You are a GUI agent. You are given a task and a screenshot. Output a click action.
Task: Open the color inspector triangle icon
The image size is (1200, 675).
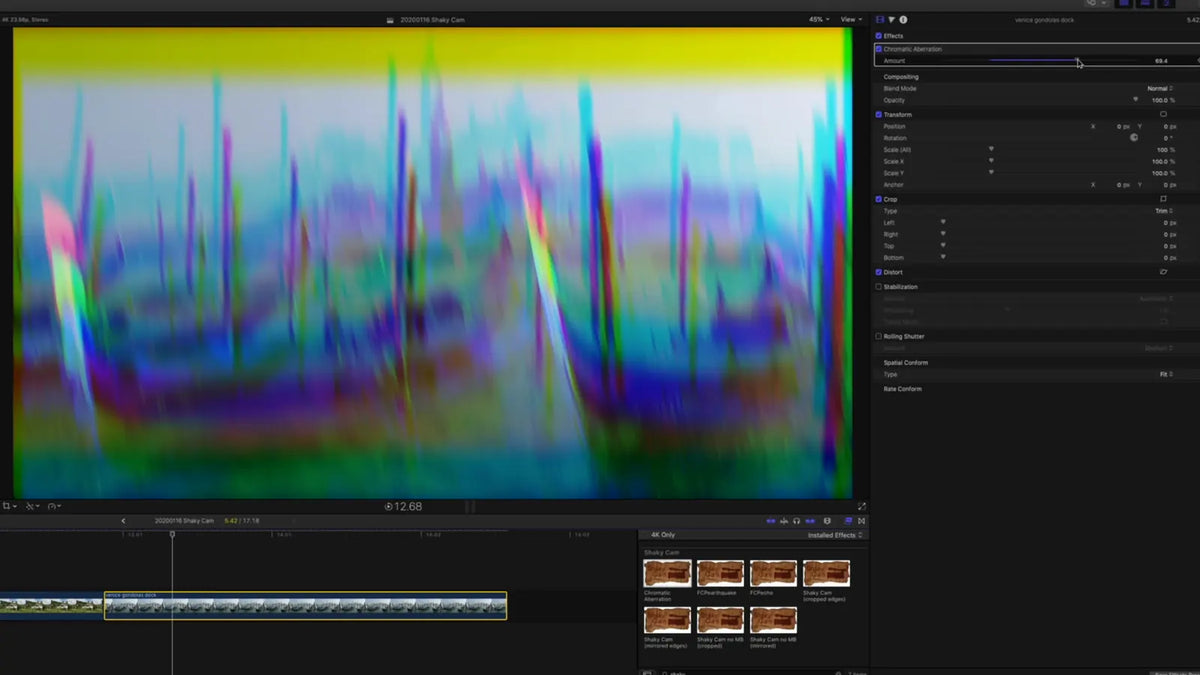click(x=891, y=19)
